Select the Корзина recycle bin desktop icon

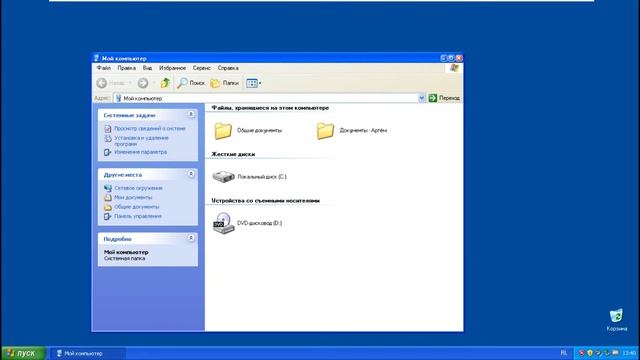pos(616,320)
